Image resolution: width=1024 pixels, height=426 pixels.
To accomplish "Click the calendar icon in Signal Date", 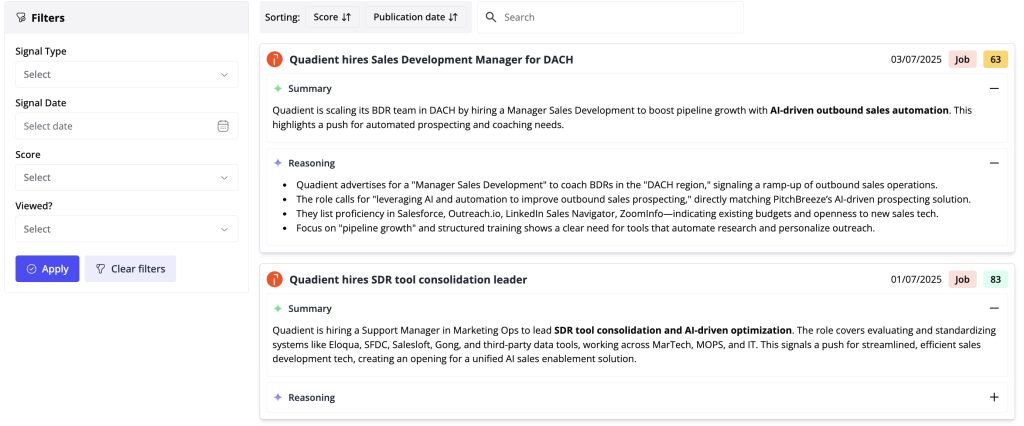I will 223,126.
